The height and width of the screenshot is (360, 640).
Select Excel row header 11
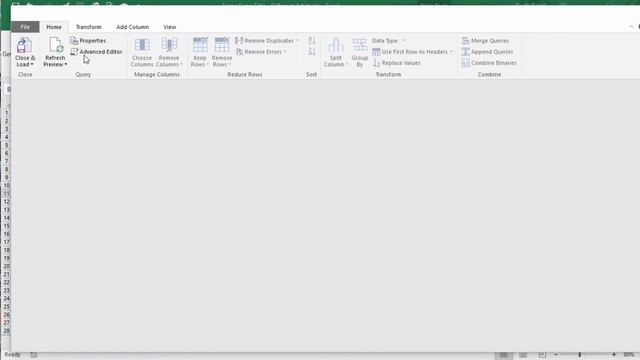coord(7,193)
